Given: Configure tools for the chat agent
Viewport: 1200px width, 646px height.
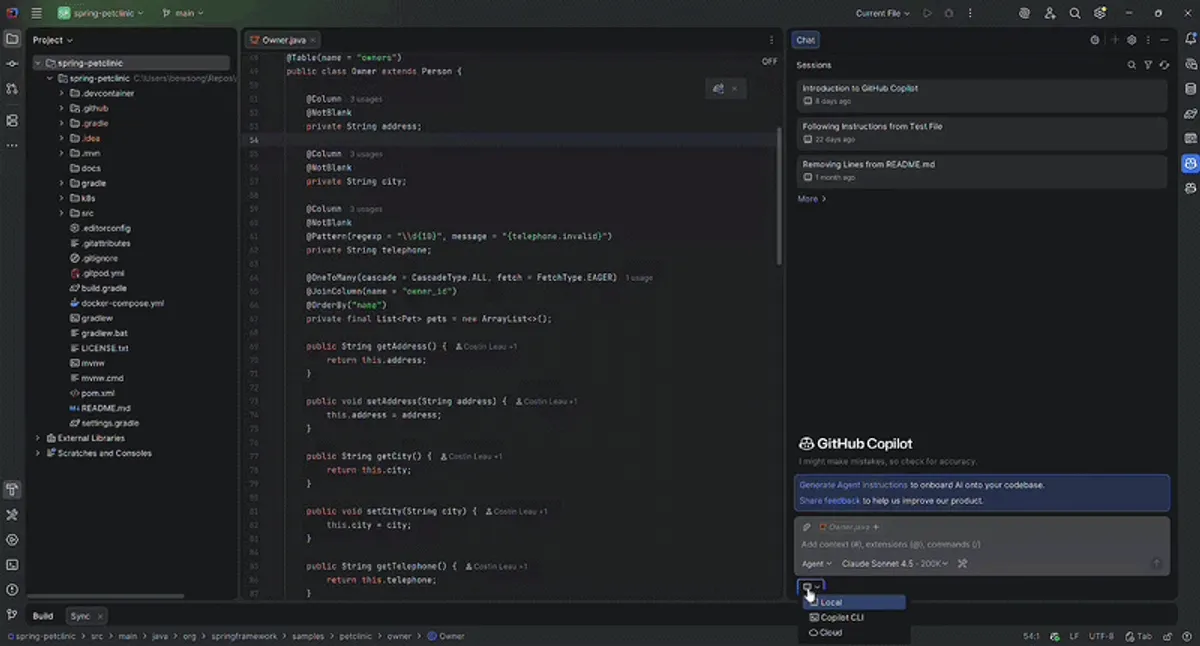Looking at the screenshot, I should coord(963,564).
